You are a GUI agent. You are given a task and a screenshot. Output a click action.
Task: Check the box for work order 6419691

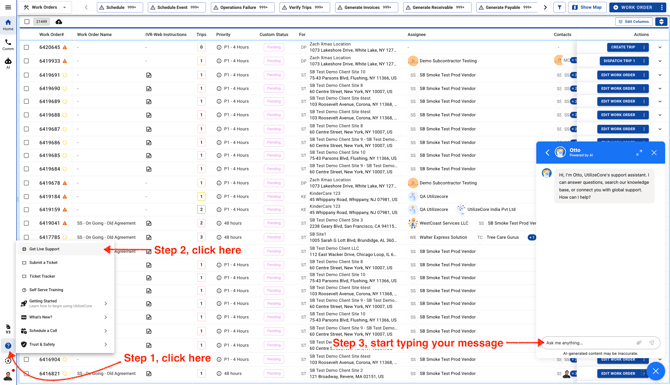coord(26,75)
